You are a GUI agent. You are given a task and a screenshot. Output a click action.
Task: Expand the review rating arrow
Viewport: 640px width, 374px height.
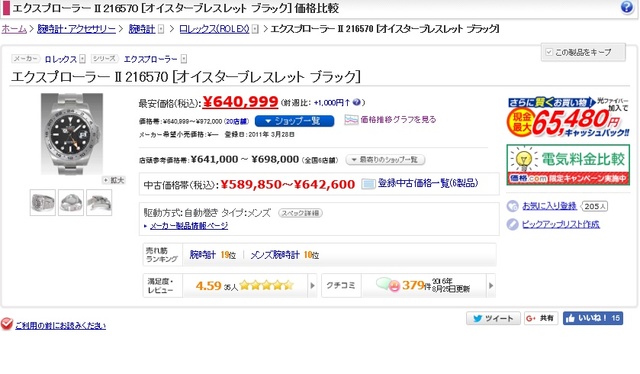(x=312, y=285)
